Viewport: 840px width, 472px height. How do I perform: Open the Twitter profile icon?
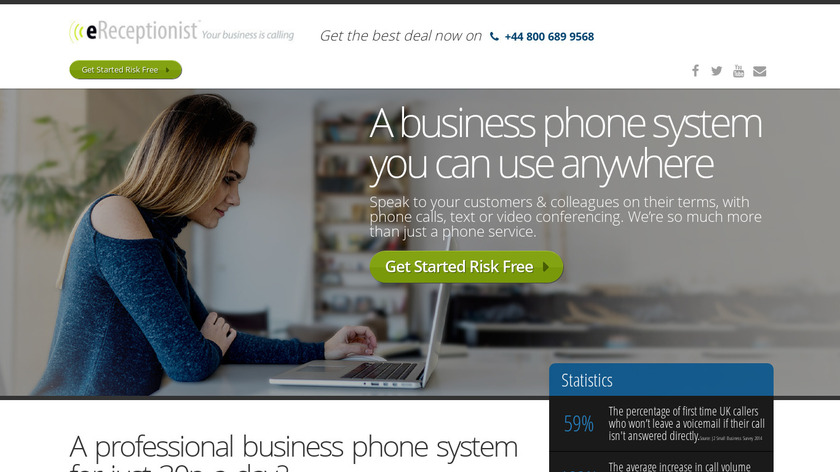(717, 71)
